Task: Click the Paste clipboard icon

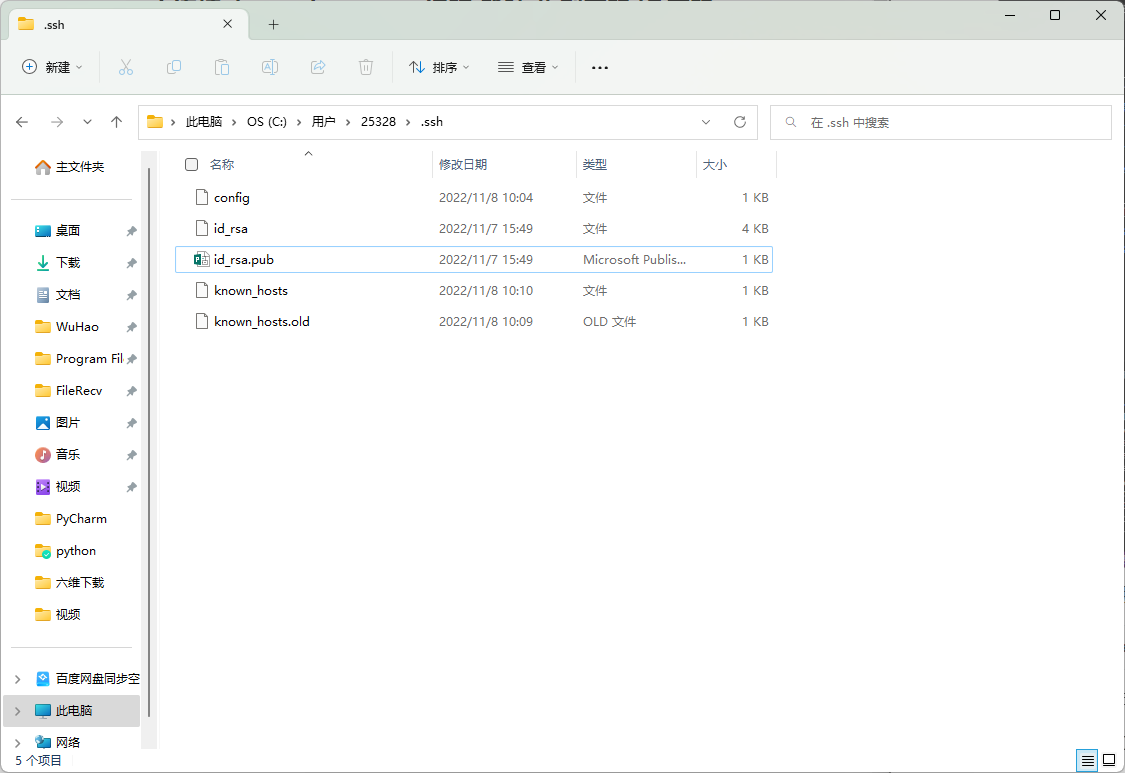Action: (x=222, y=67)
